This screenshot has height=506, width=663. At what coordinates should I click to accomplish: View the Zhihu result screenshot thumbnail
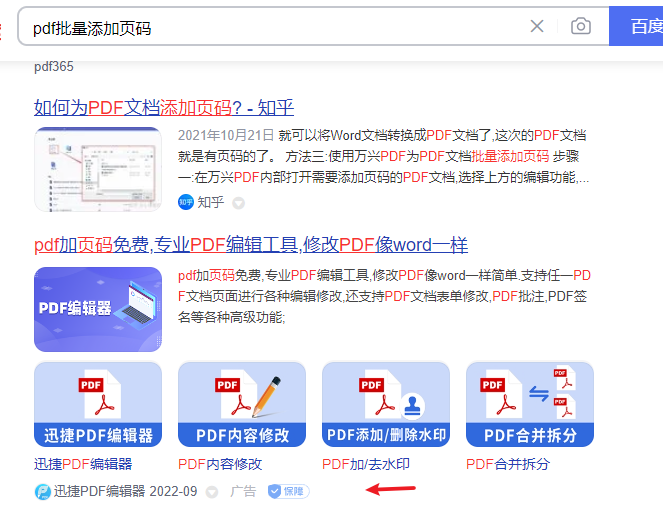pyautogui.click(x=98, y=169)
